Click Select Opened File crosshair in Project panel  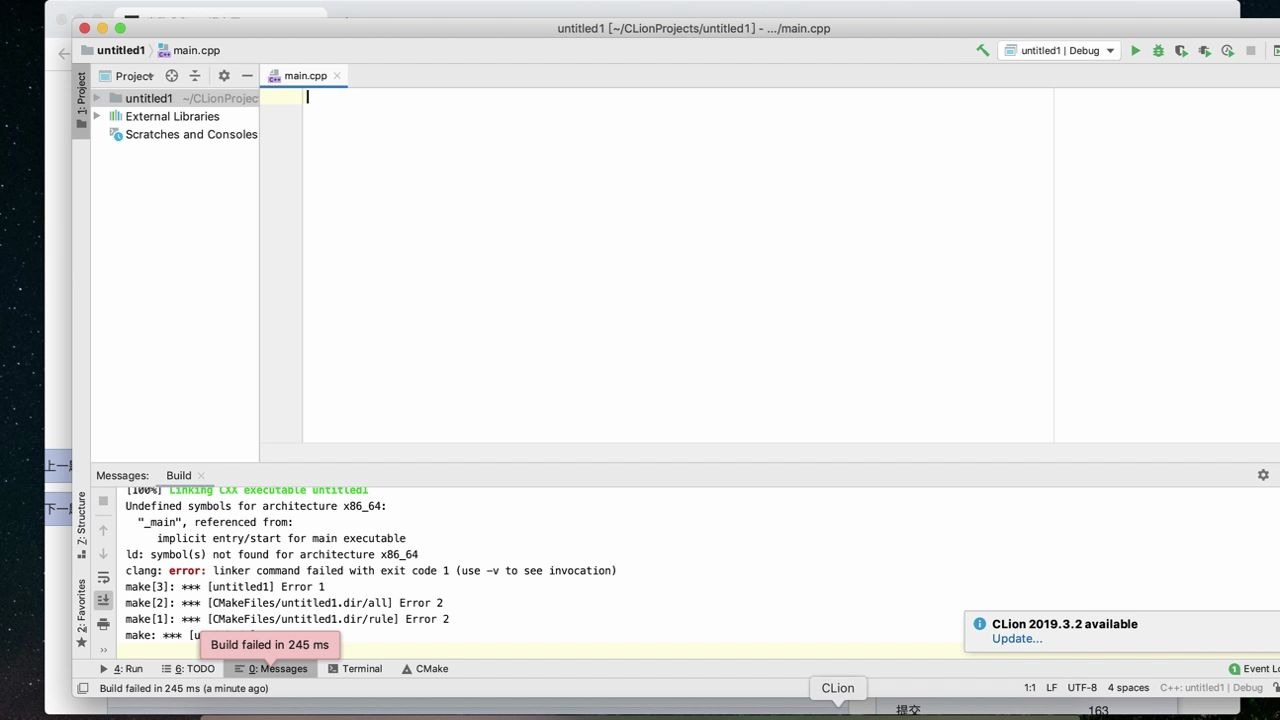tap(171, 75)
